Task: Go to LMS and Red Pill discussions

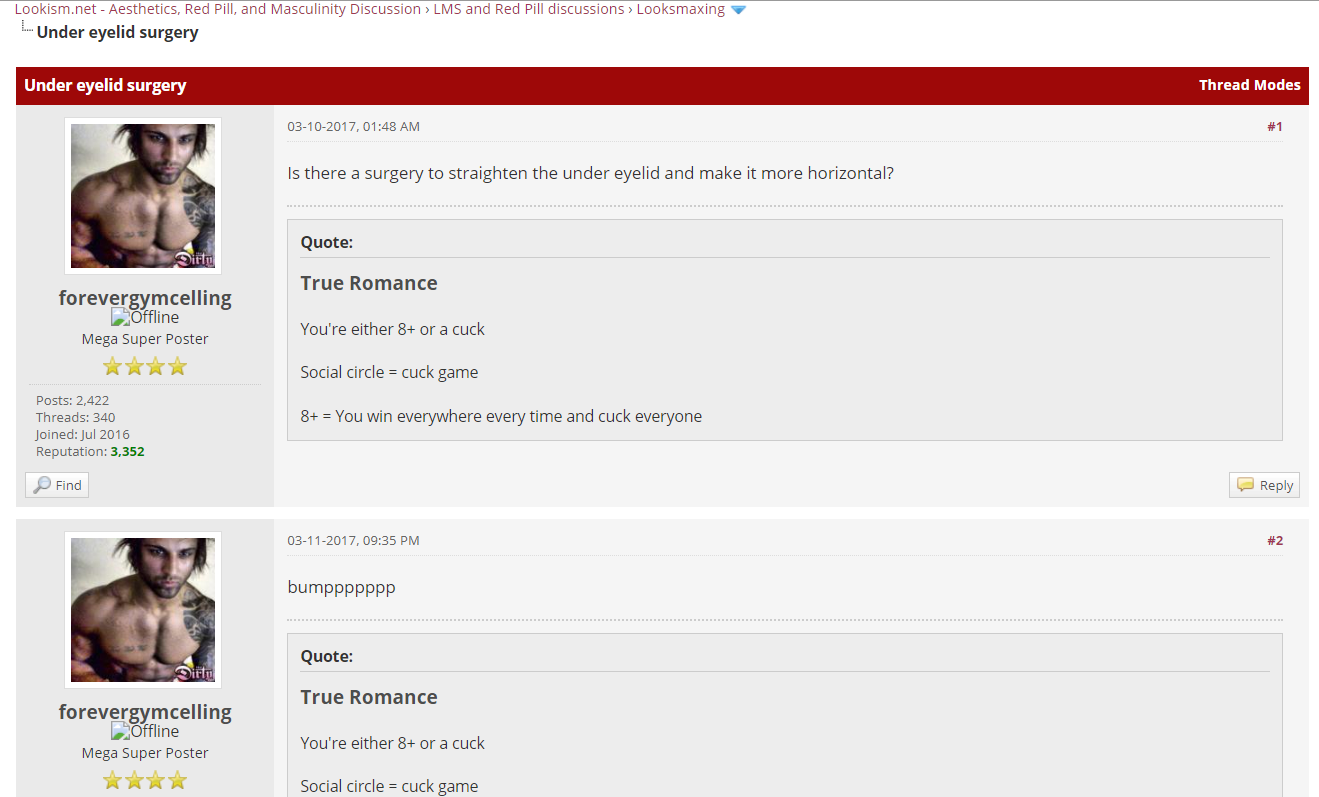Action: click(529, 9)
